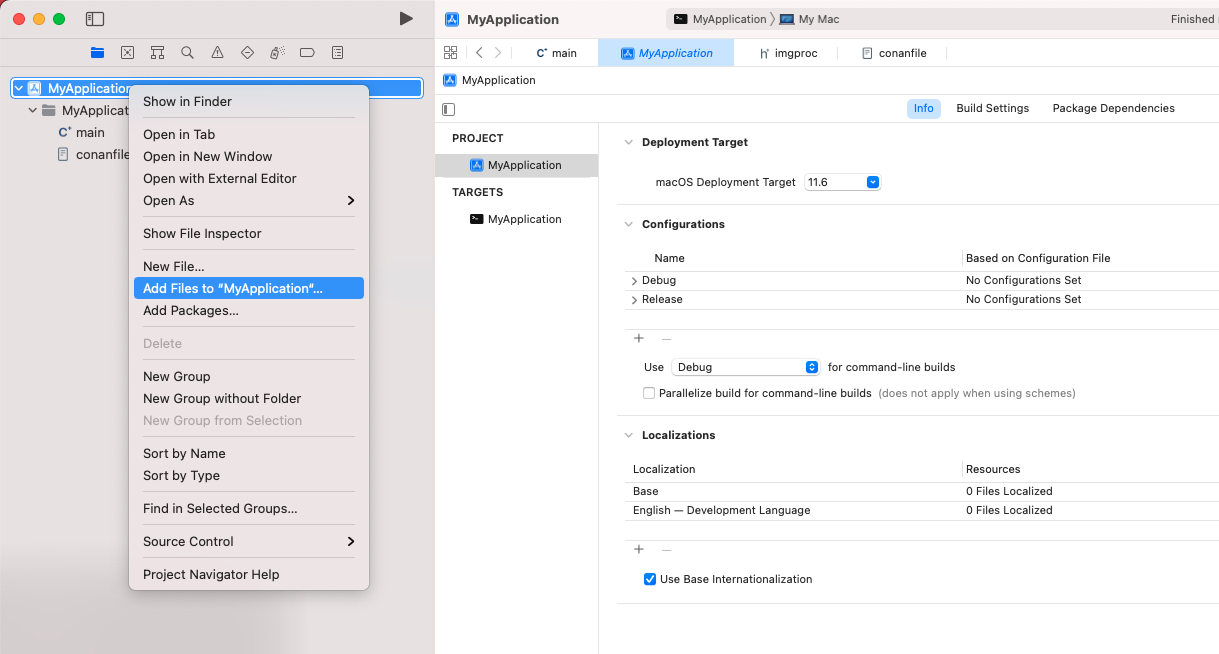Toggle the navigator sidebar button

95,19
